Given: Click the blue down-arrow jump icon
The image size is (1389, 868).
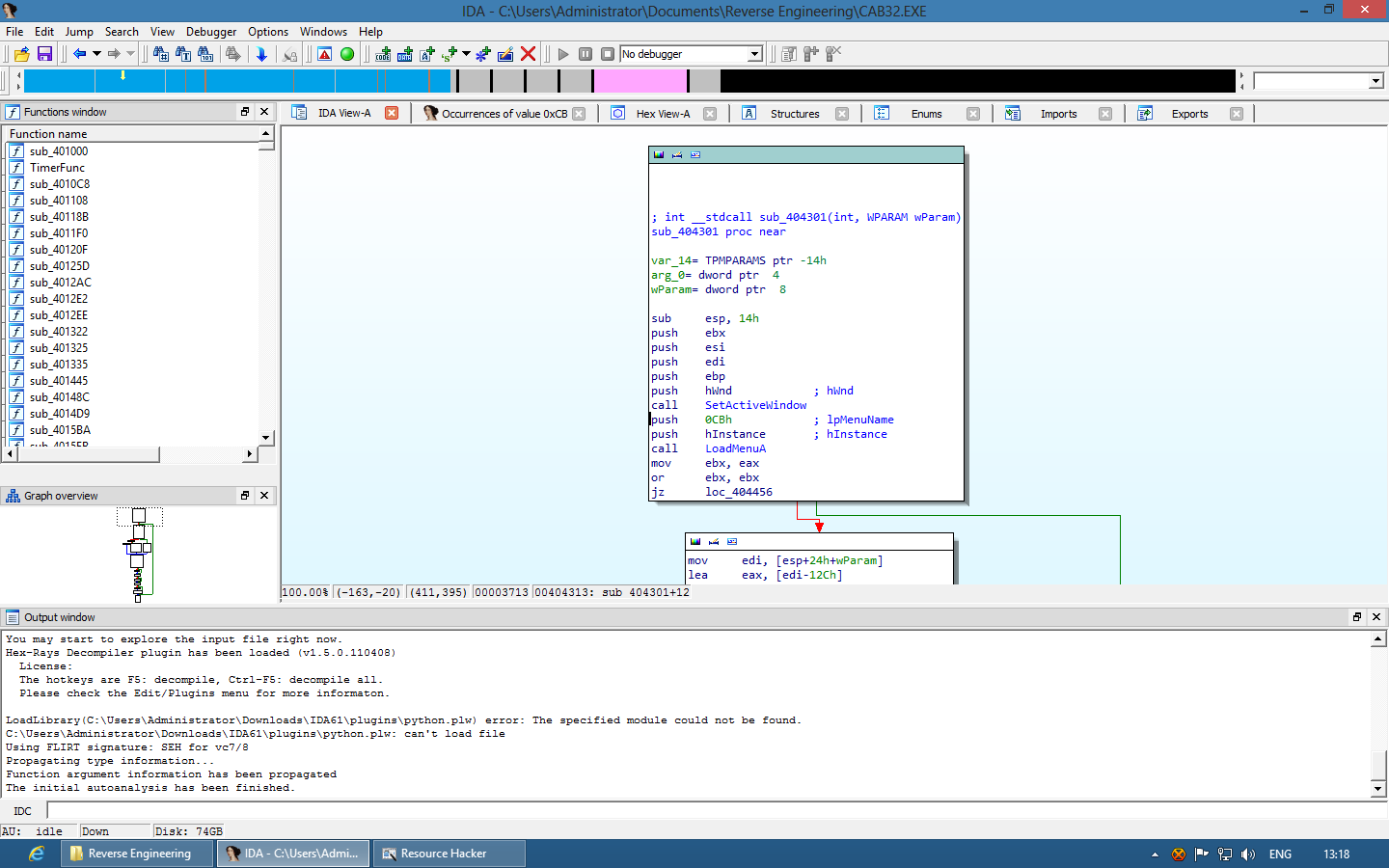Looking at the screenshot, I should click(x=261, y=54).
